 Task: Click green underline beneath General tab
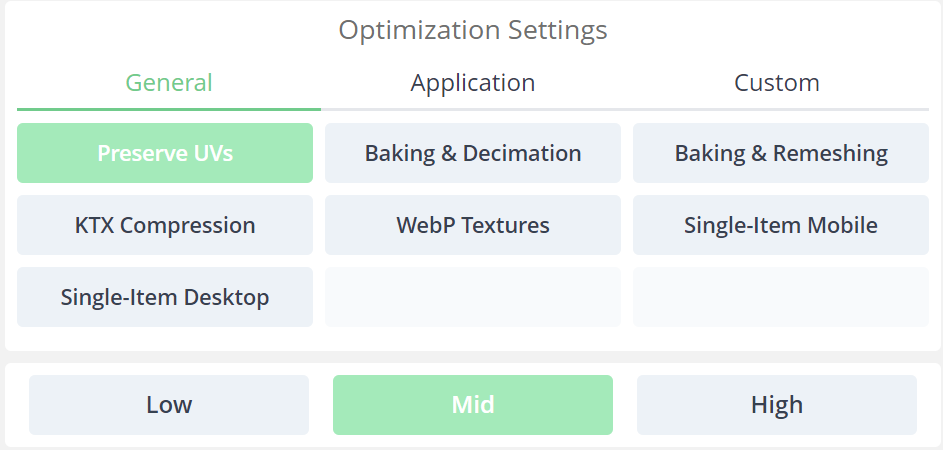[x=169, y=109]
